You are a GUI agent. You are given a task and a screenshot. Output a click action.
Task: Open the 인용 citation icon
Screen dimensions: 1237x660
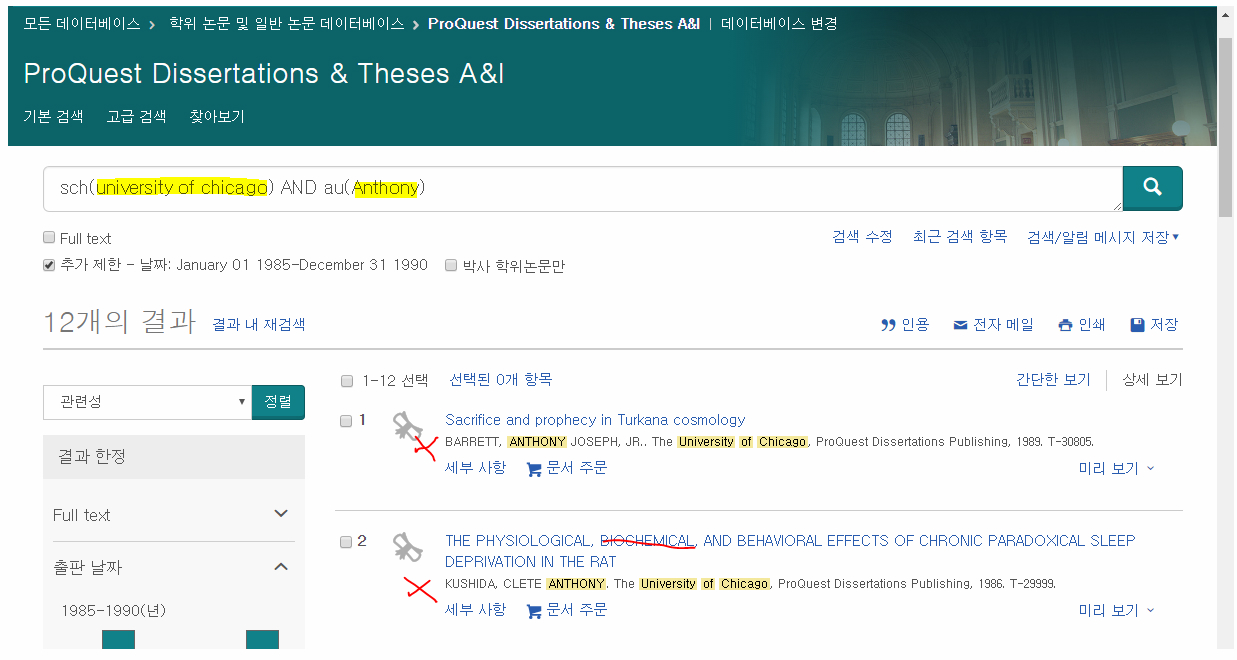pyautogui.click(x=888, y=324)
